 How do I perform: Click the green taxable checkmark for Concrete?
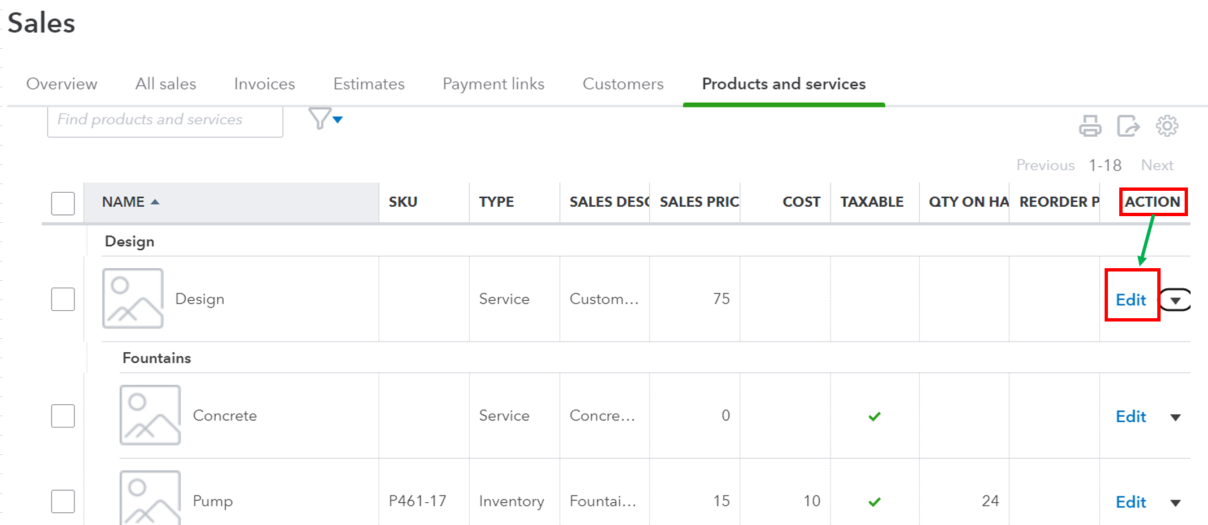point(875,416)
